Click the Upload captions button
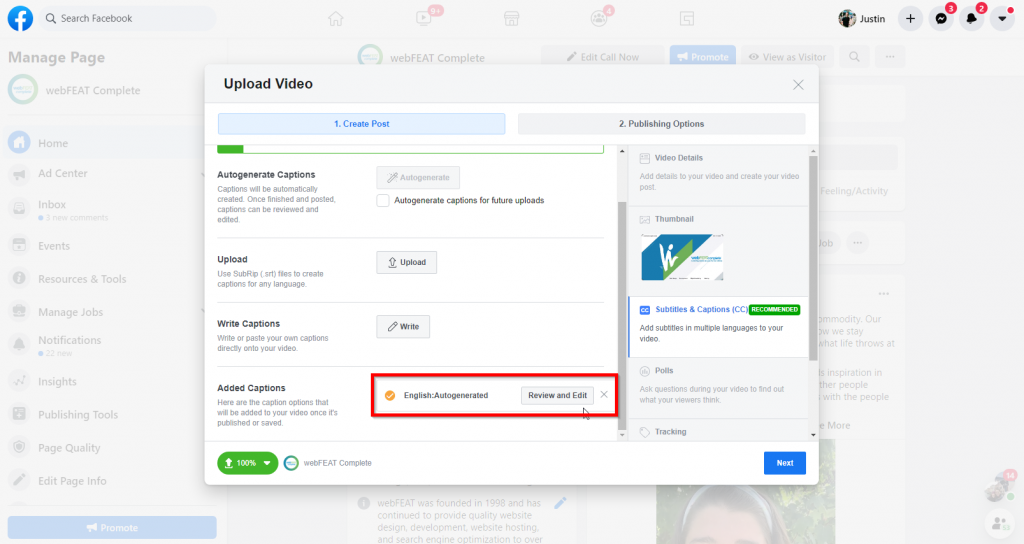 pos(406,262)
